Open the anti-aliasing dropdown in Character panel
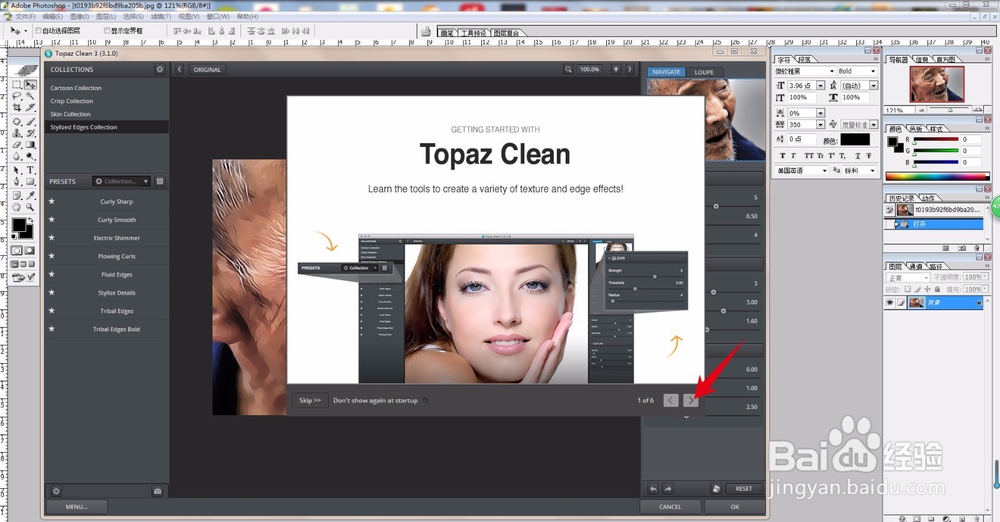The width and height of the screenshot is (1000, 522). pos(873,170)
